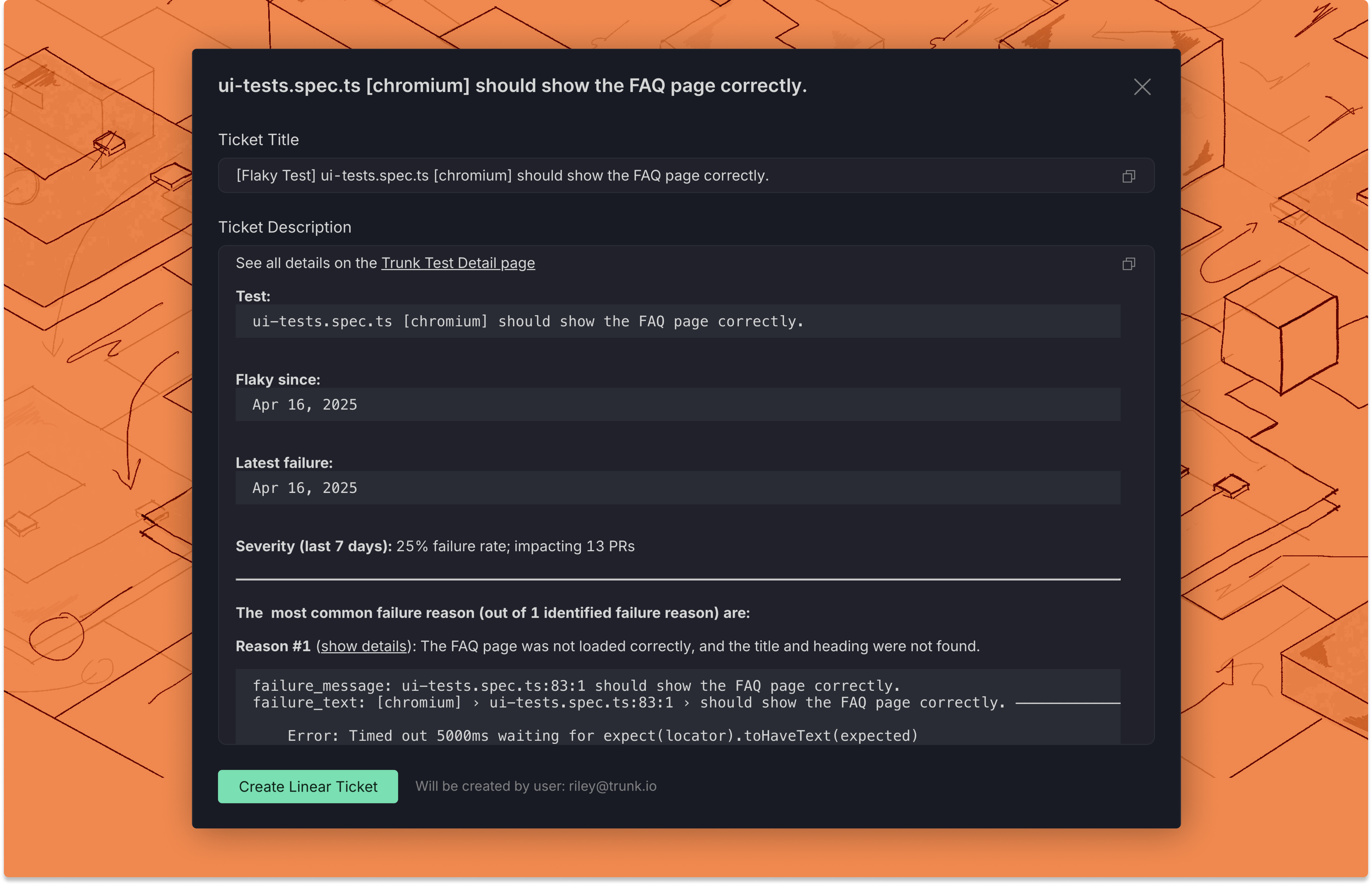Click the Test name code block
The height and width of the screenshot is (885, 1372).
(678, 321)
